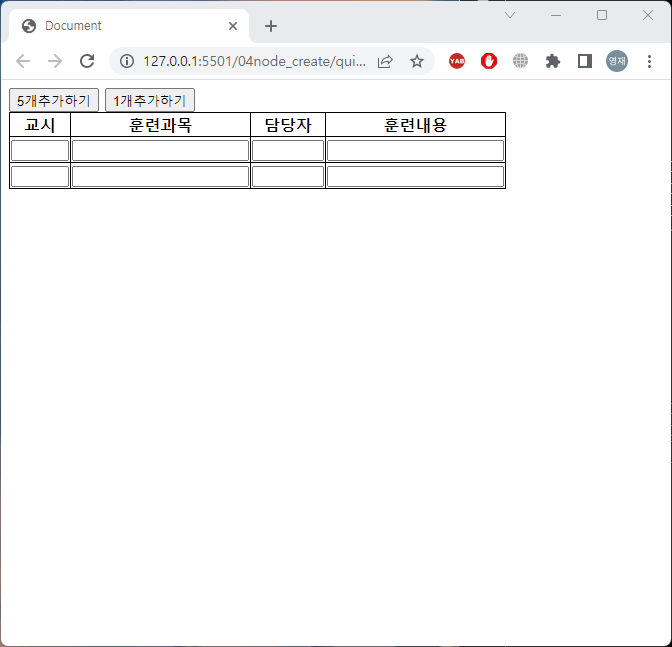
Task: Open a new tab with plus button
Action: pos(271,26)
